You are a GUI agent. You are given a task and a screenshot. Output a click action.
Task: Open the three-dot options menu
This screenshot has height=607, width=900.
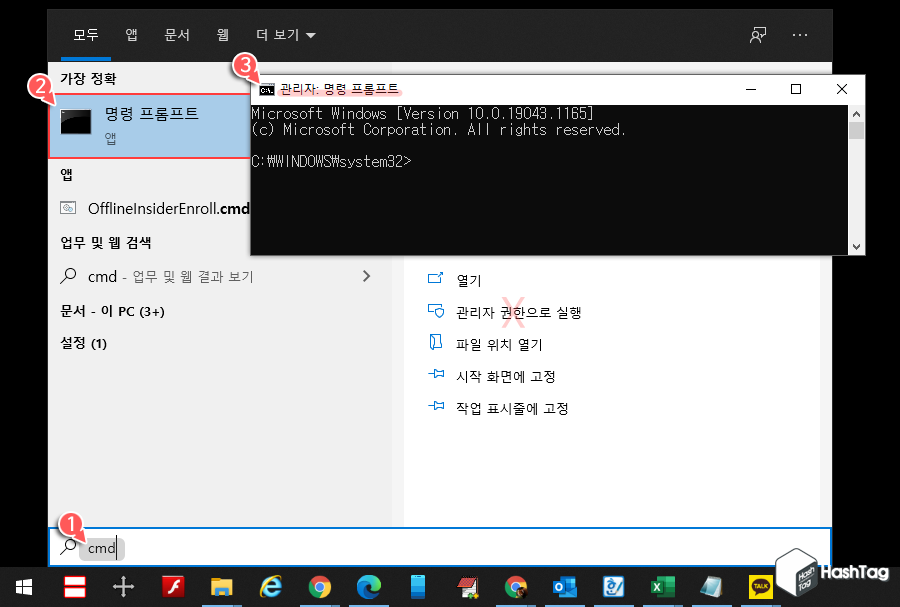click(x=800, y=35)
